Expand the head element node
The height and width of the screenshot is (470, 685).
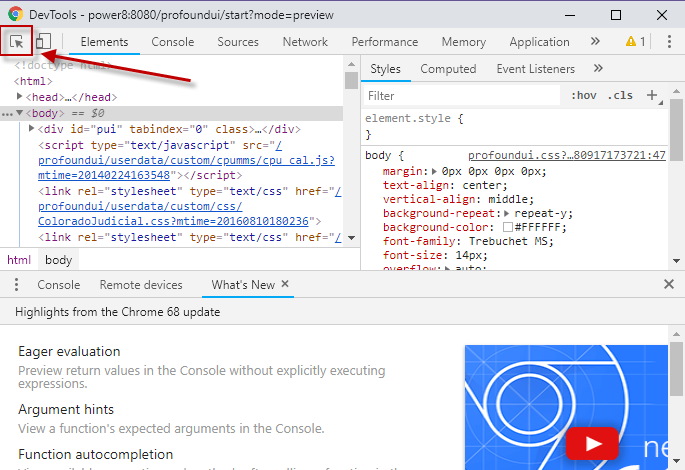point(19,96)
